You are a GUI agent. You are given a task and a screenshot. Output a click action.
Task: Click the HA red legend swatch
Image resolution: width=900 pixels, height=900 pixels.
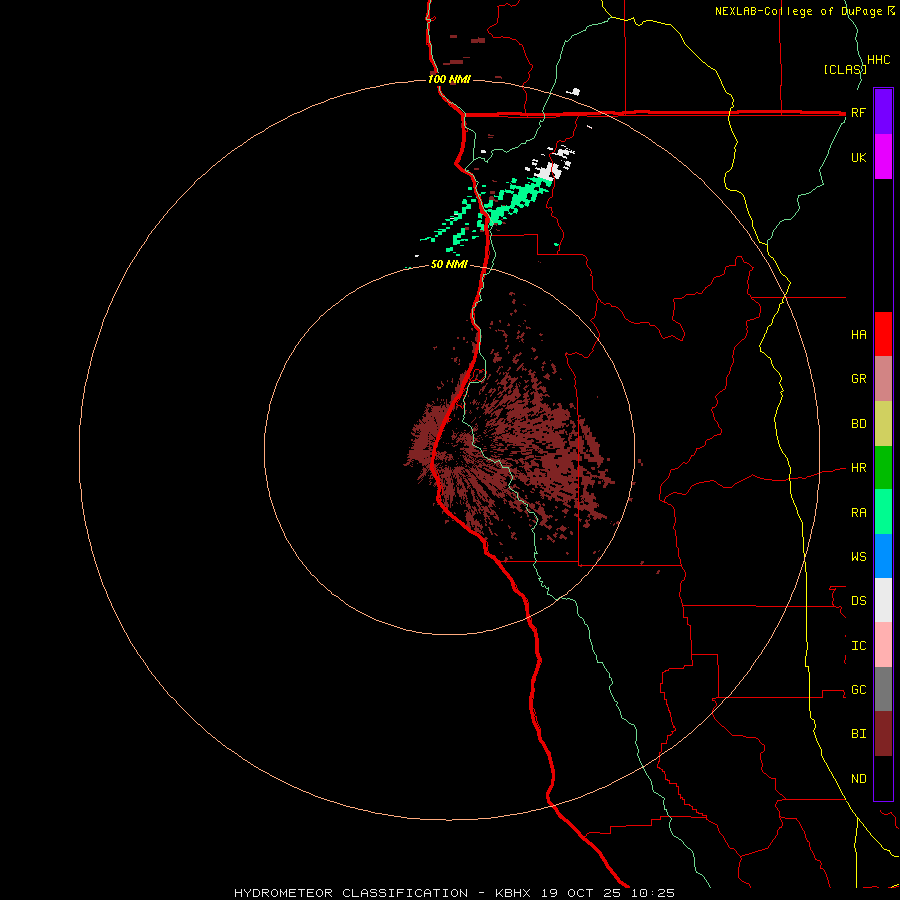click(883, 334)
